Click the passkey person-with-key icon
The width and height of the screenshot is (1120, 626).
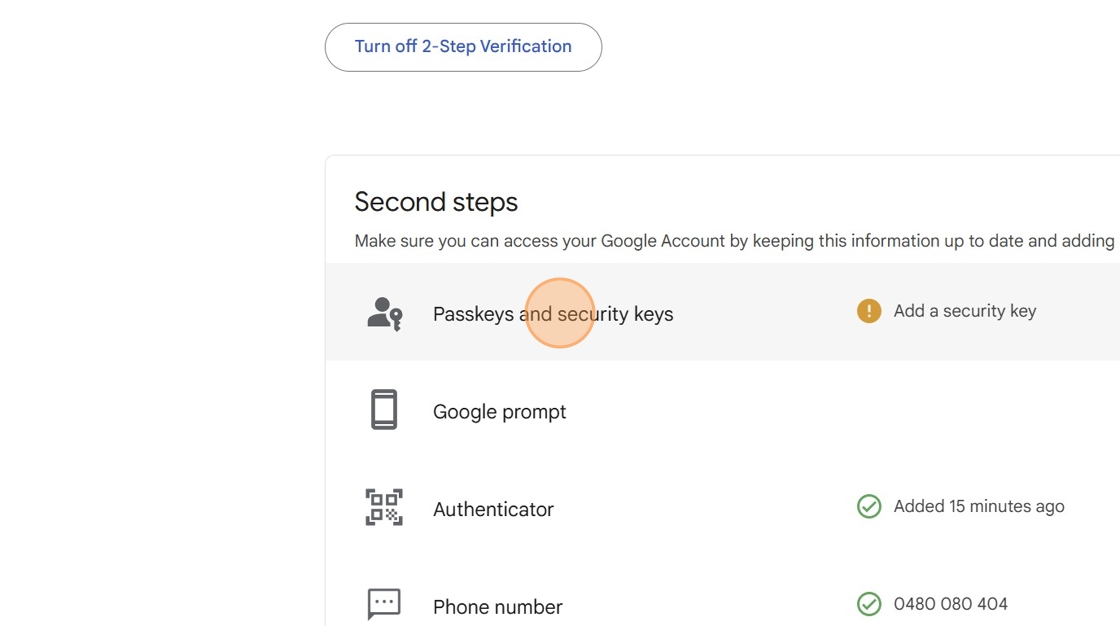(384, 313)
